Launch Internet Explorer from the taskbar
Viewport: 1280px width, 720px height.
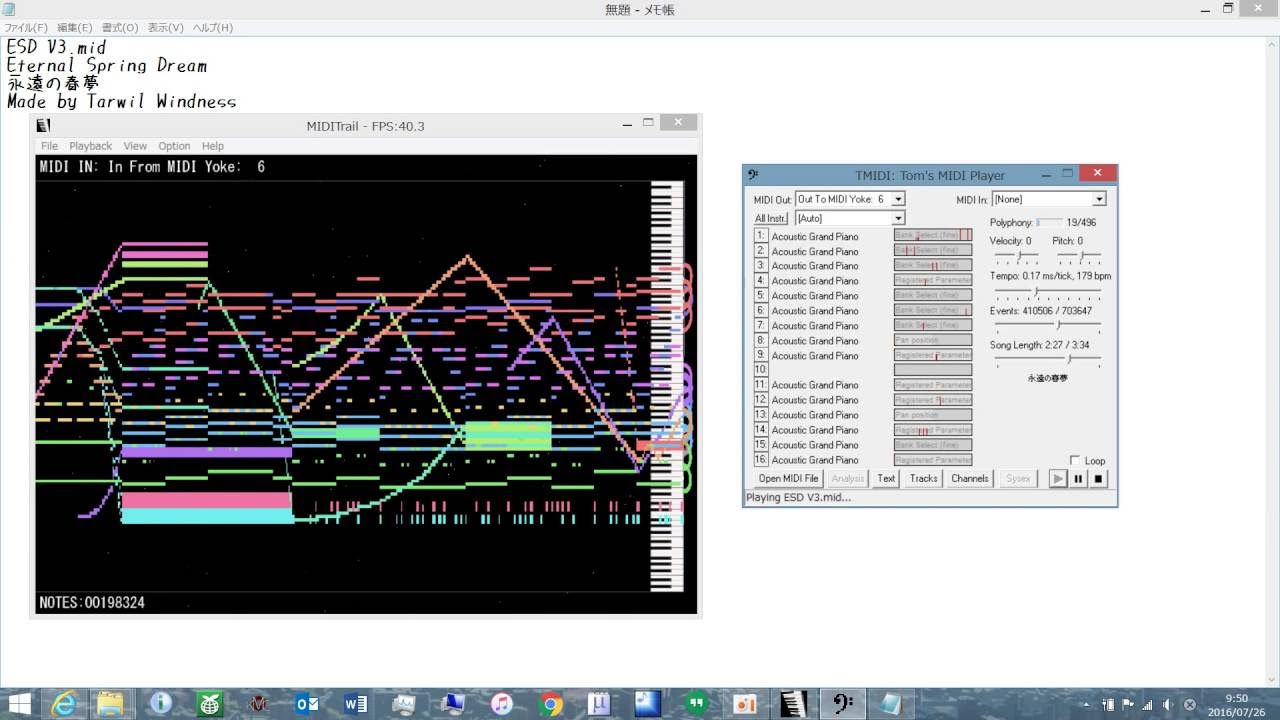tap(64, 704)
